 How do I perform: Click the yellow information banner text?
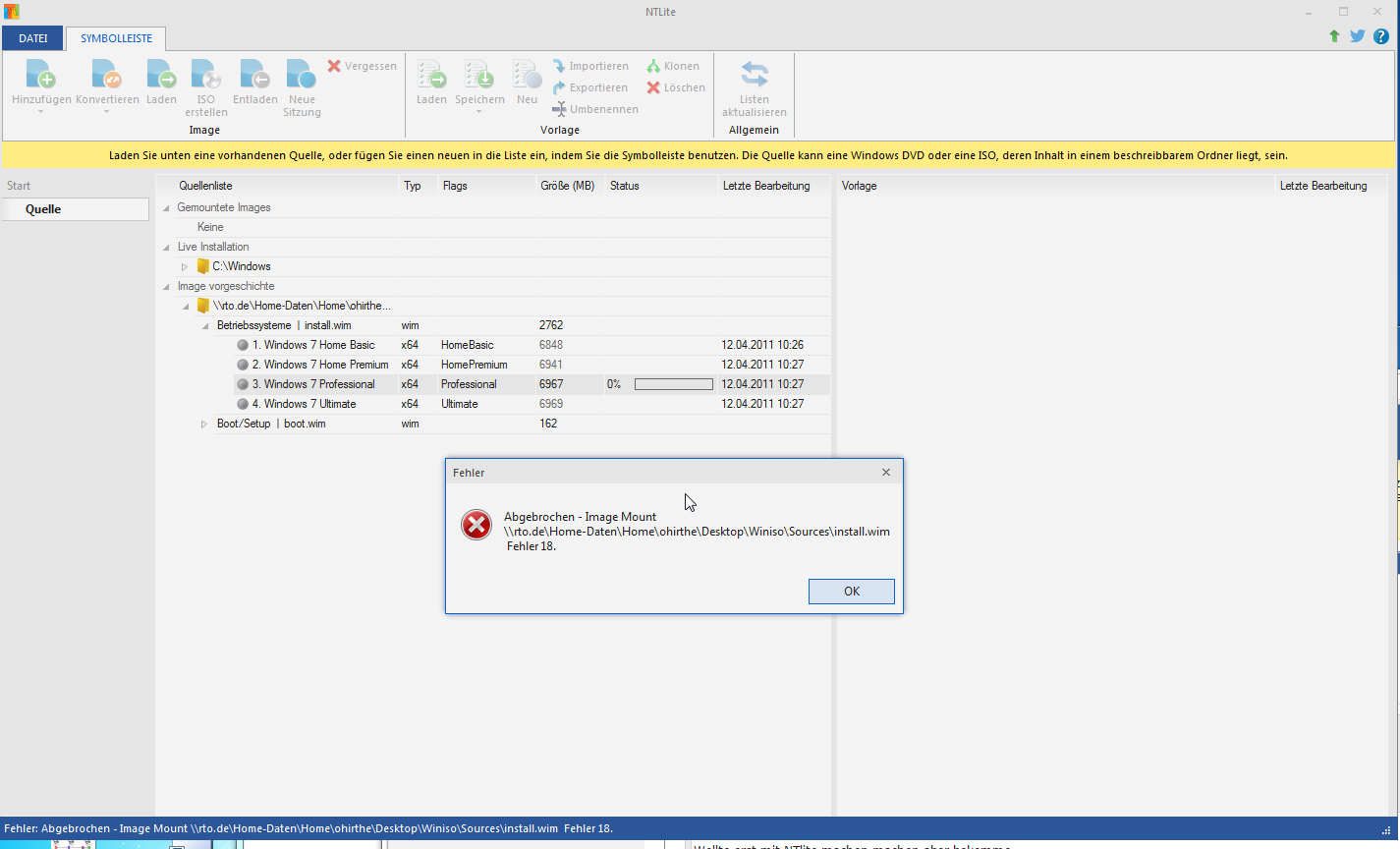(698, 155)
